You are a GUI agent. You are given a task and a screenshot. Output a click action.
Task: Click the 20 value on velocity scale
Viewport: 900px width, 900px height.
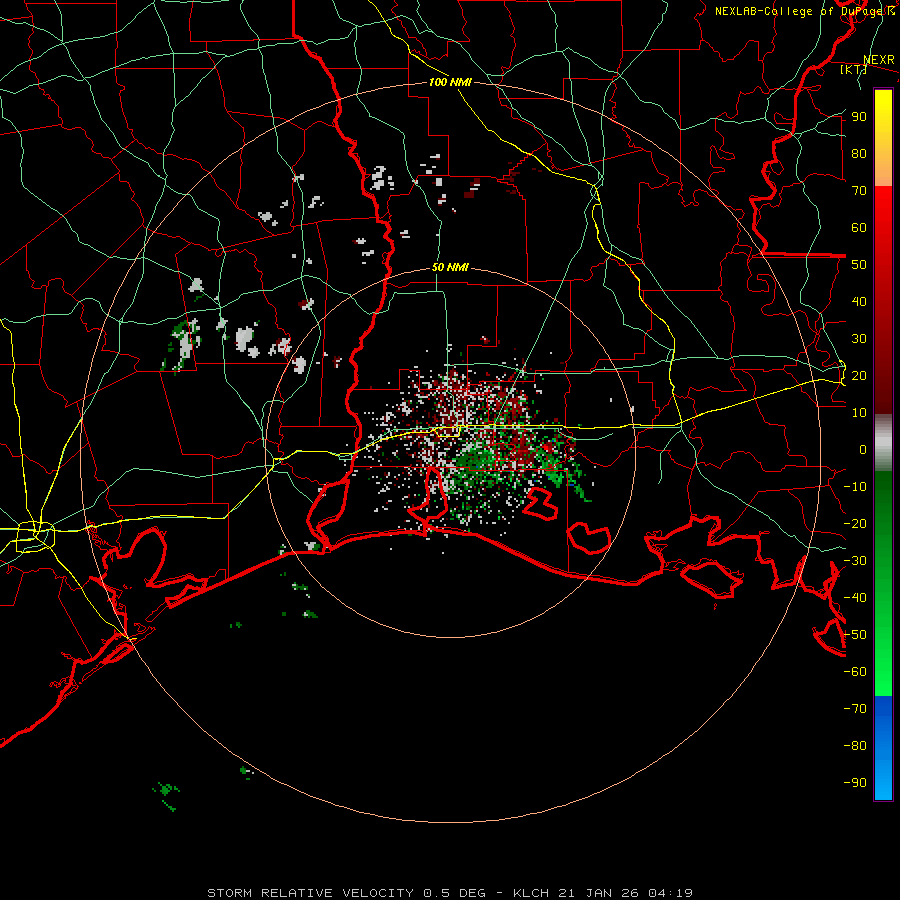[859, 376]
